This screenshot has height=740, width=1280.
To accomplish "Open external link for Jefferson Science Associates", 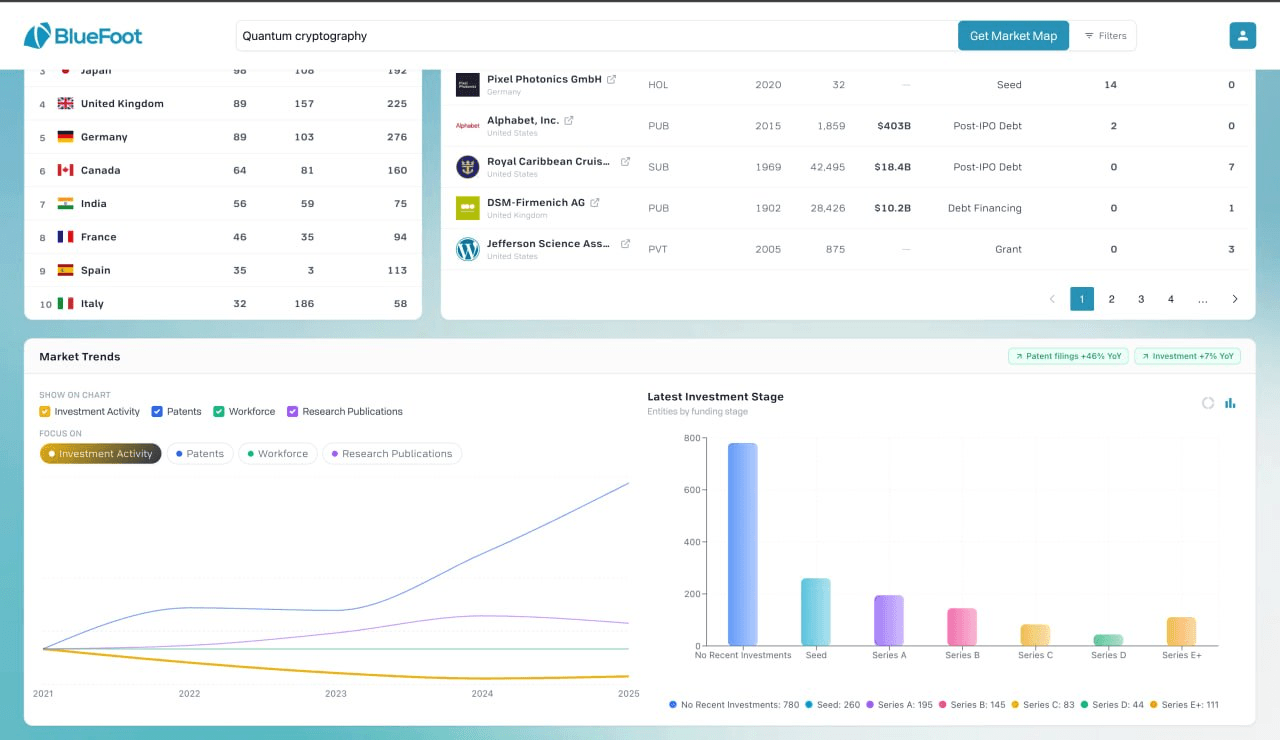I will pos(626,243).
